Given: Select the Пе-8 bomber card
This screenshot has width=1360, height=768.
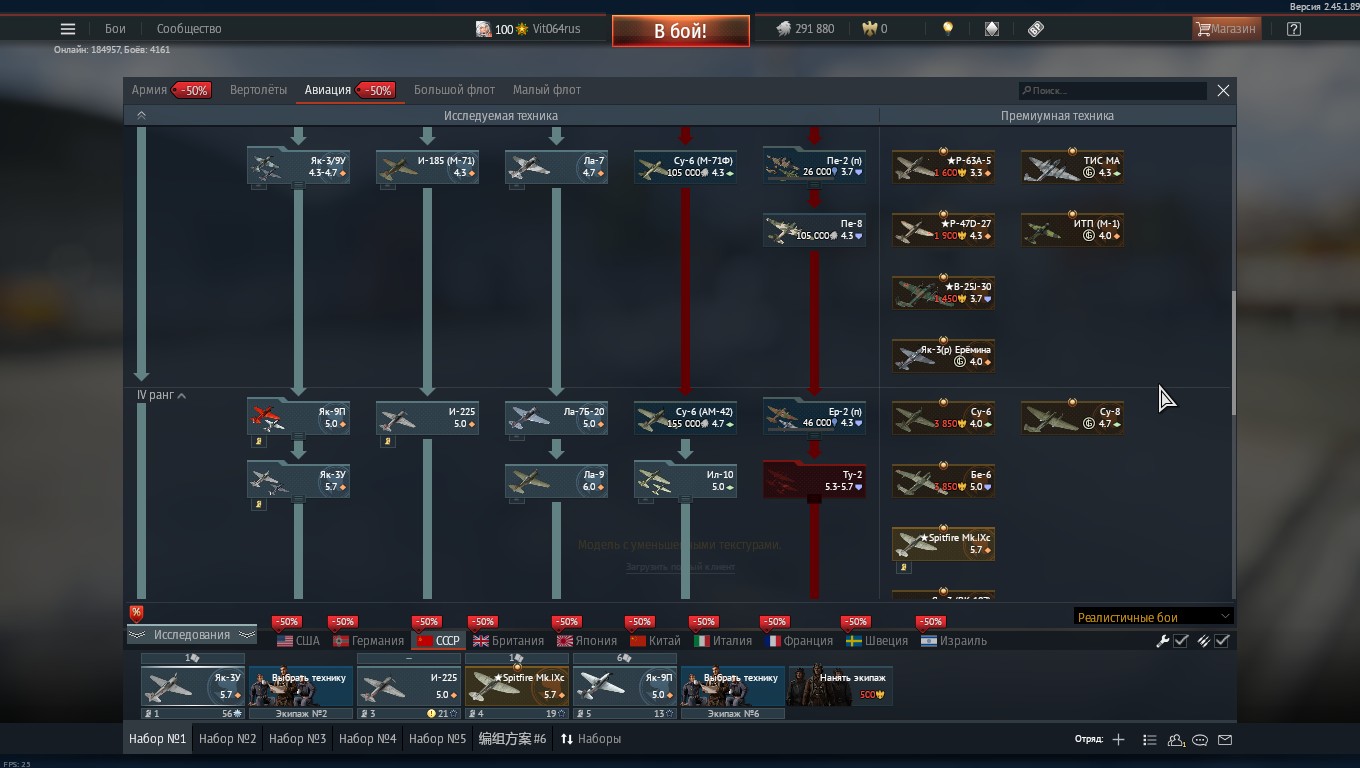Looking at the screenshot, I should pyautogui.click(x=814, y=230).
